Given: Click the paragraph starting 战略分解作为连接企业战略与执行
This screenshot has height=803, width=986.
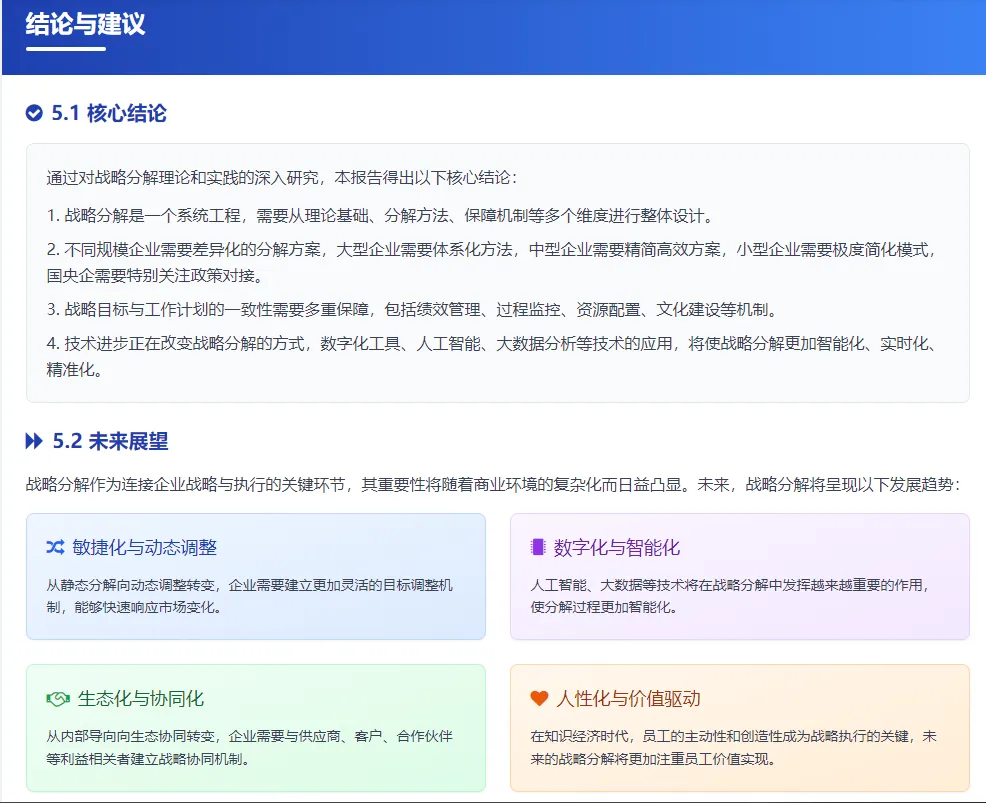Looking at the screenshot, I should [x=494, y=485].
